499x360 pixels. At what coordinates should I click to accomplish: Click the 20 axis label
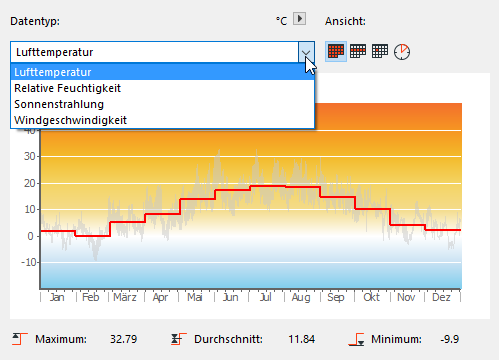30,183
